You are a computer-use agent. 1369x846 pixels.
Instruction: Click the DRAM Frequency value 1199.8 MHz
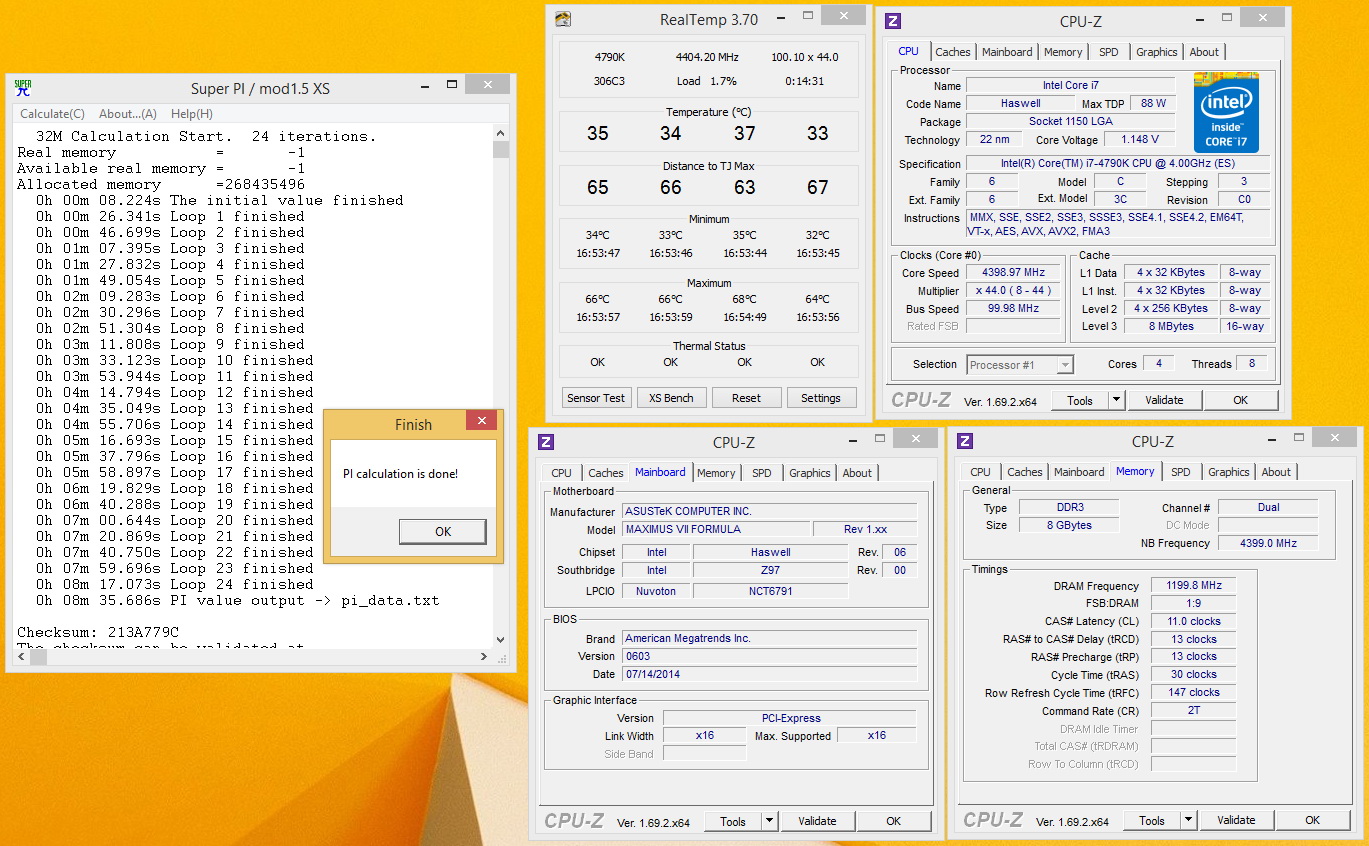pyautogui.click(x=1193, y=586)
